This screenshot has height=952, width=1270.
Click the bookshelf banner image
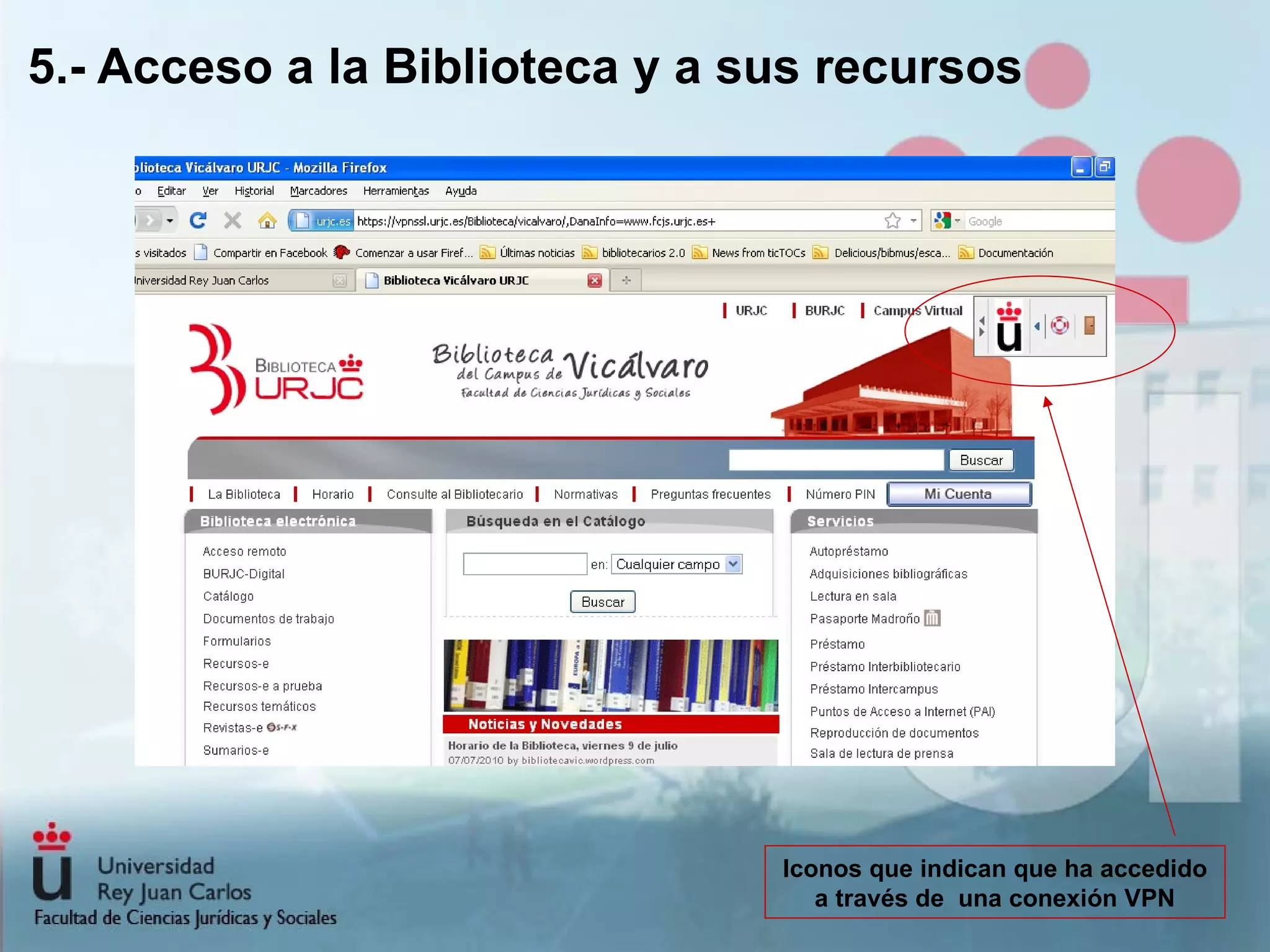coord(611,676)
